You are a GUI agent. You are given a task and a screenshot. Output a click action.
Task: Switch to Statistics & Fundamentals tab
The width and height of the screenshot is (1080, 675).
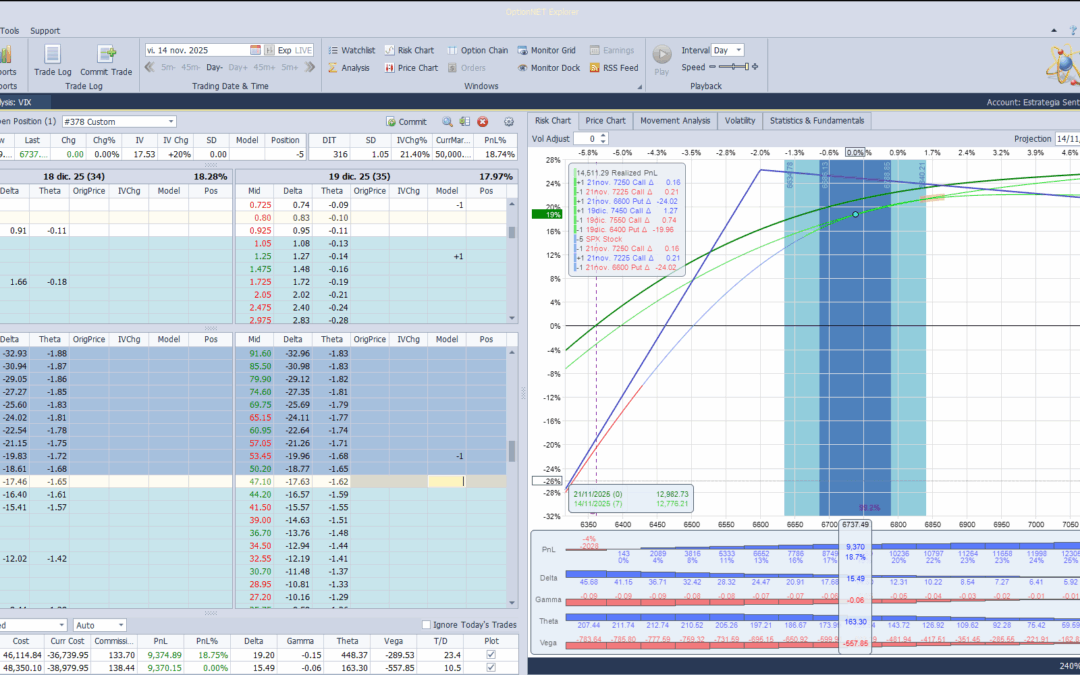817,121
